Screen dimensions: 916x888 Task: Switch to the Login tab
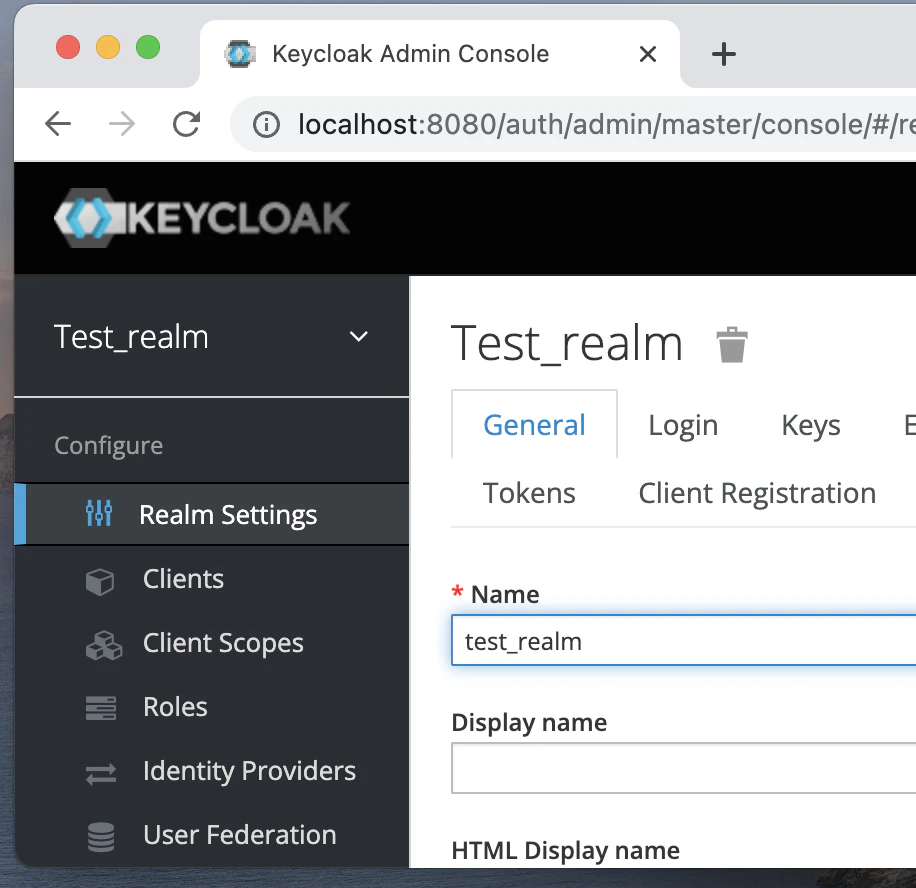[x=683, y=425]
